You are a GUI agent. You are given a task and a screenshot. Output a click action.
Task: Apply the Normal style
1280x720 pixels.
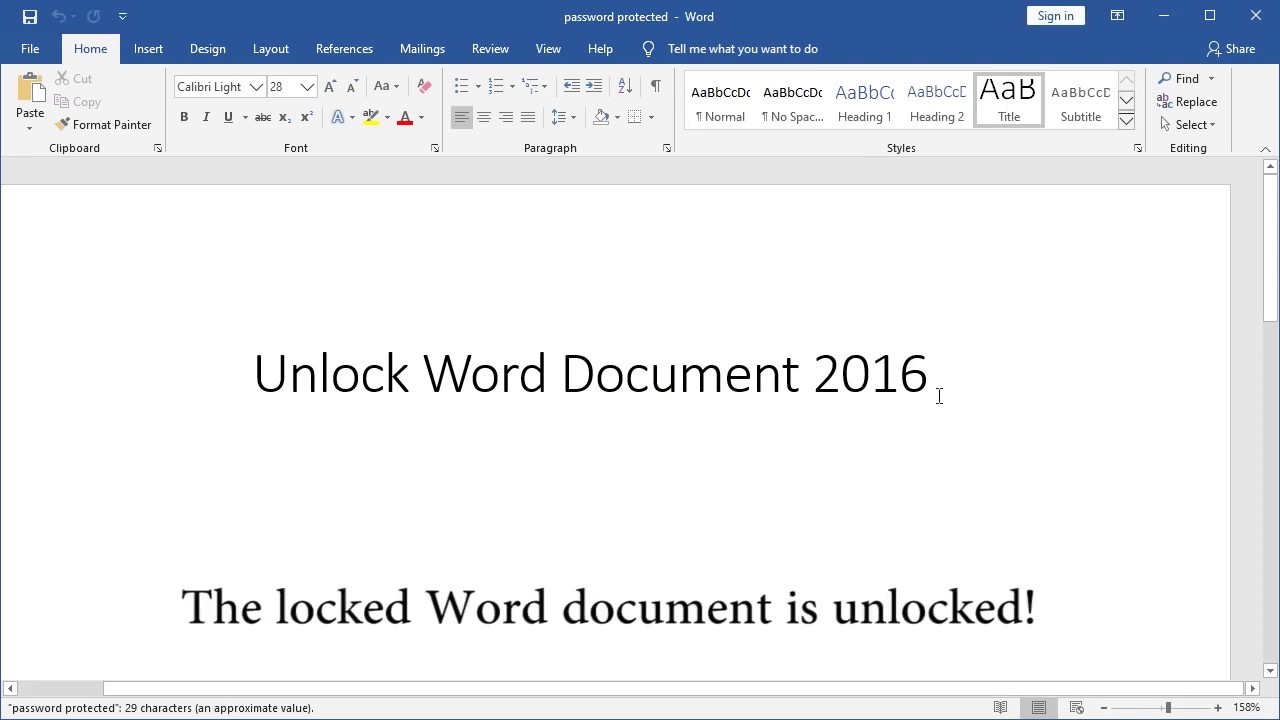[720, 100]
